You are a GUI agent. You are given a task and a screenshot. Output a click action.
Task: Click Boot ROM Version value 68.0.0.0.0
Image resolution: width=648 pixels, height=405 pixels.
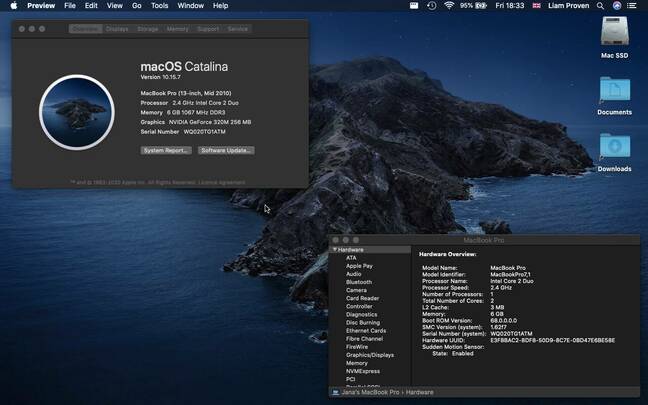[x=503, y=320]
